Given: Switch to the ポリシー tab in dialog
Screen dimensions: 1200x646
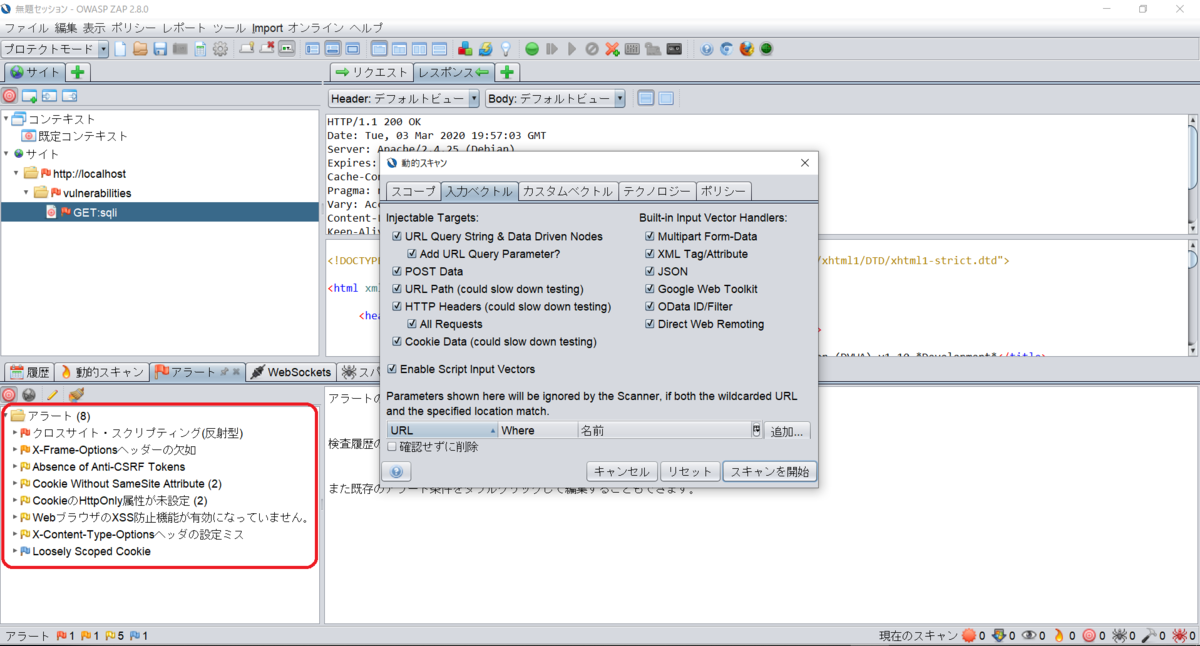Looking at the screenshot, I should [x=723, y=191].
